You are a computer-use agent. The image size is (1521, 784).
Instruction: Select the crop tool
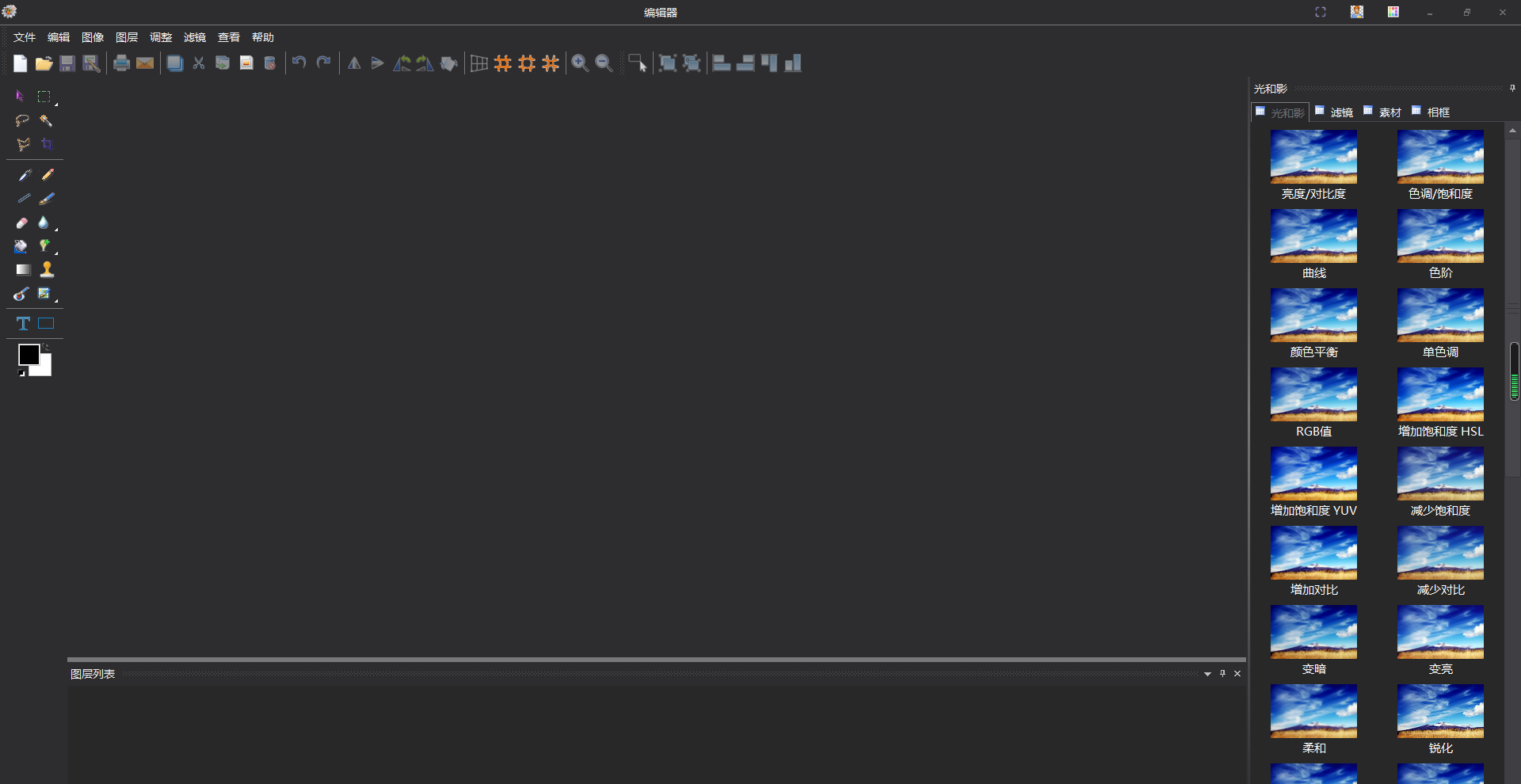tap(47, 144)
